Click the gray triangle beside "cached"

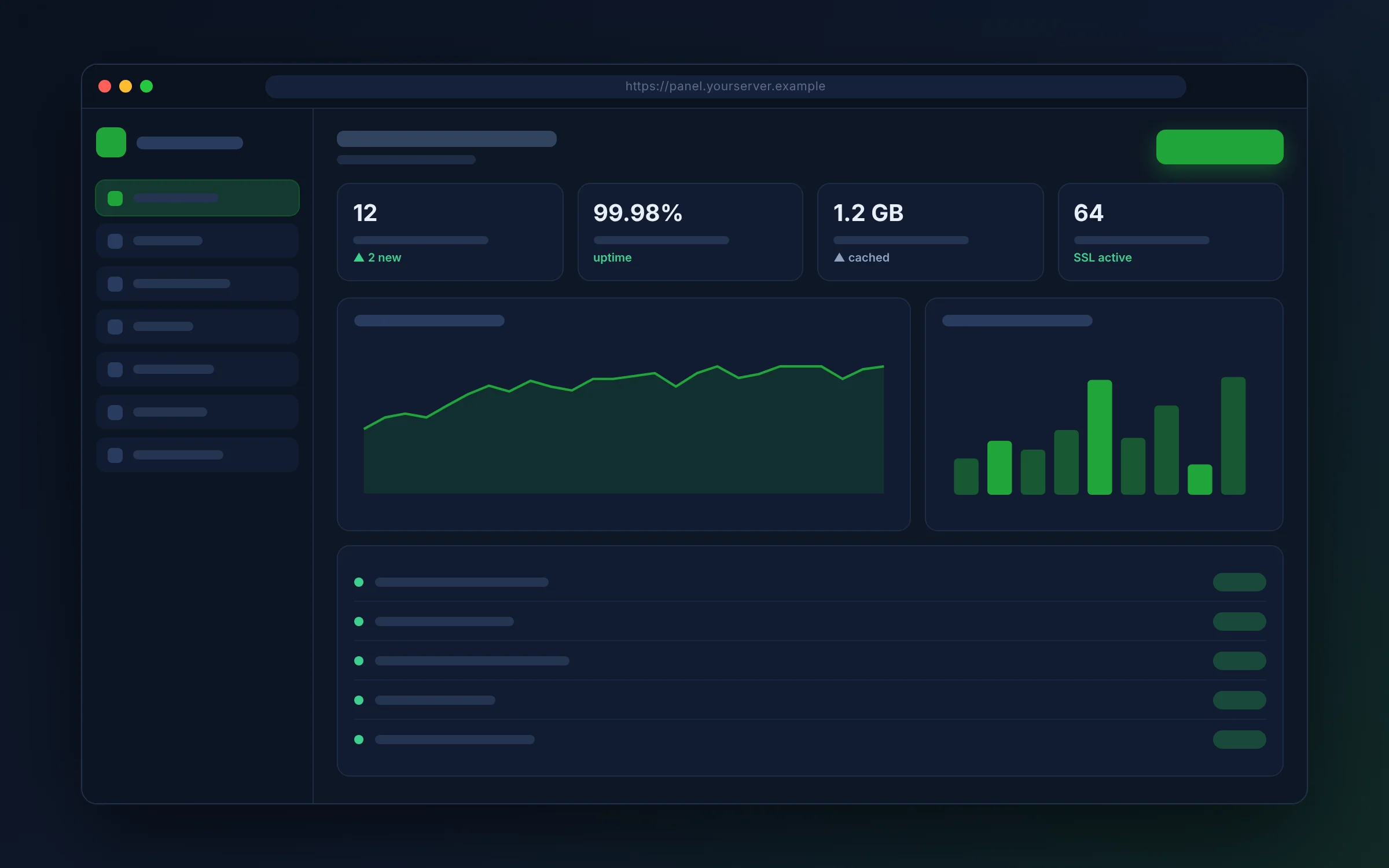[x=839, y=258]
